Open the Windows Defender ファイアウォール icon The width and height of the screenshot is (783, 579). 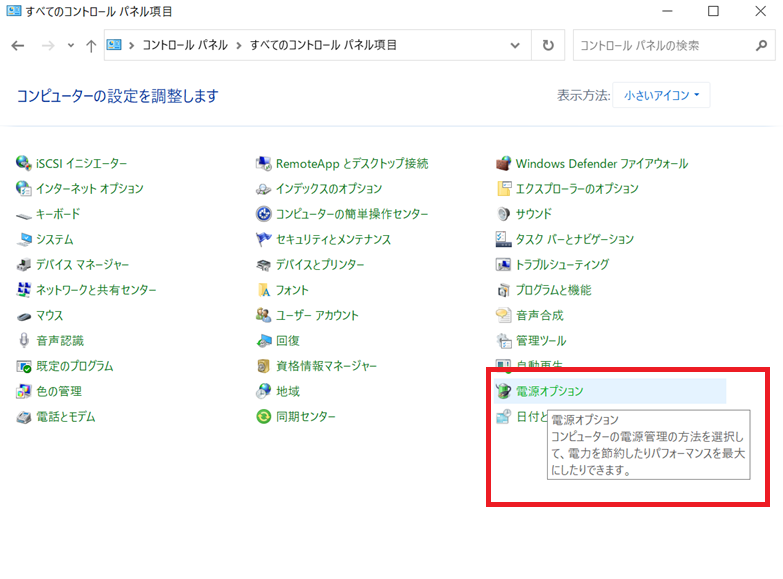(x=504, y=163)
